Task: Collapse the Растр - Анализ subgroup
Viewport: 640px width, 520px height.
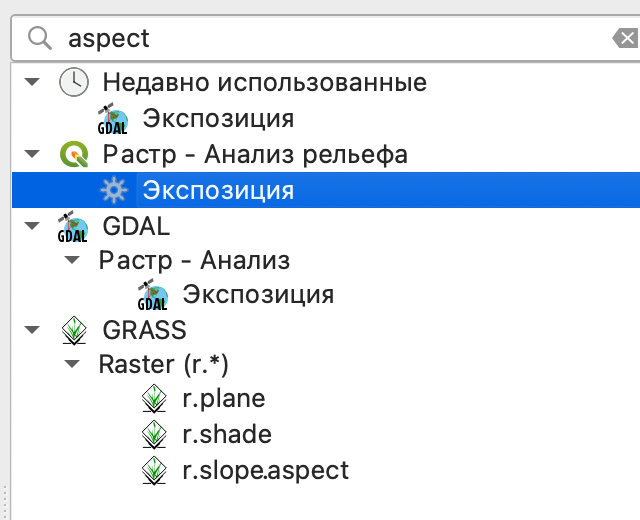Action: coord(71,261)
